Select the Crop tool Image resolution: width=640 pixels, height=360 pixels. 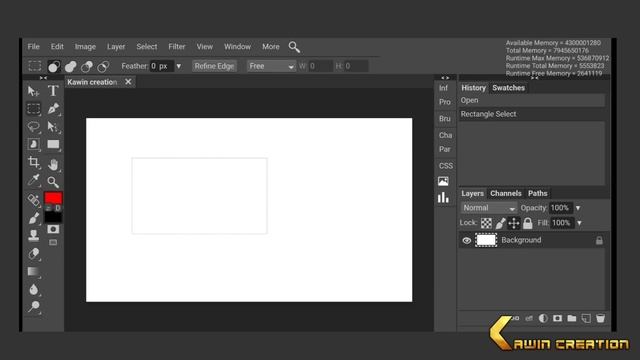pyautogui.click(x=33, y=162)
